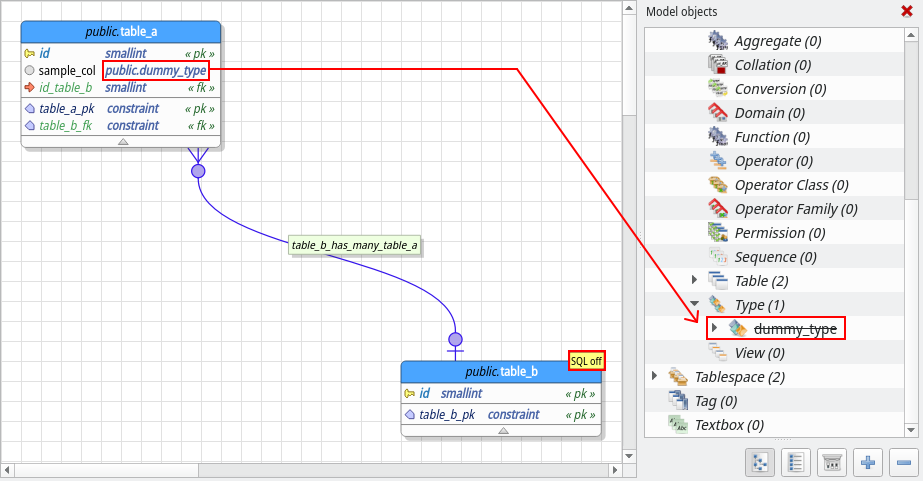The width and height of the screenshot is (923, 481).
Task: Expand the dummy_type tree node
Action: 714,327
